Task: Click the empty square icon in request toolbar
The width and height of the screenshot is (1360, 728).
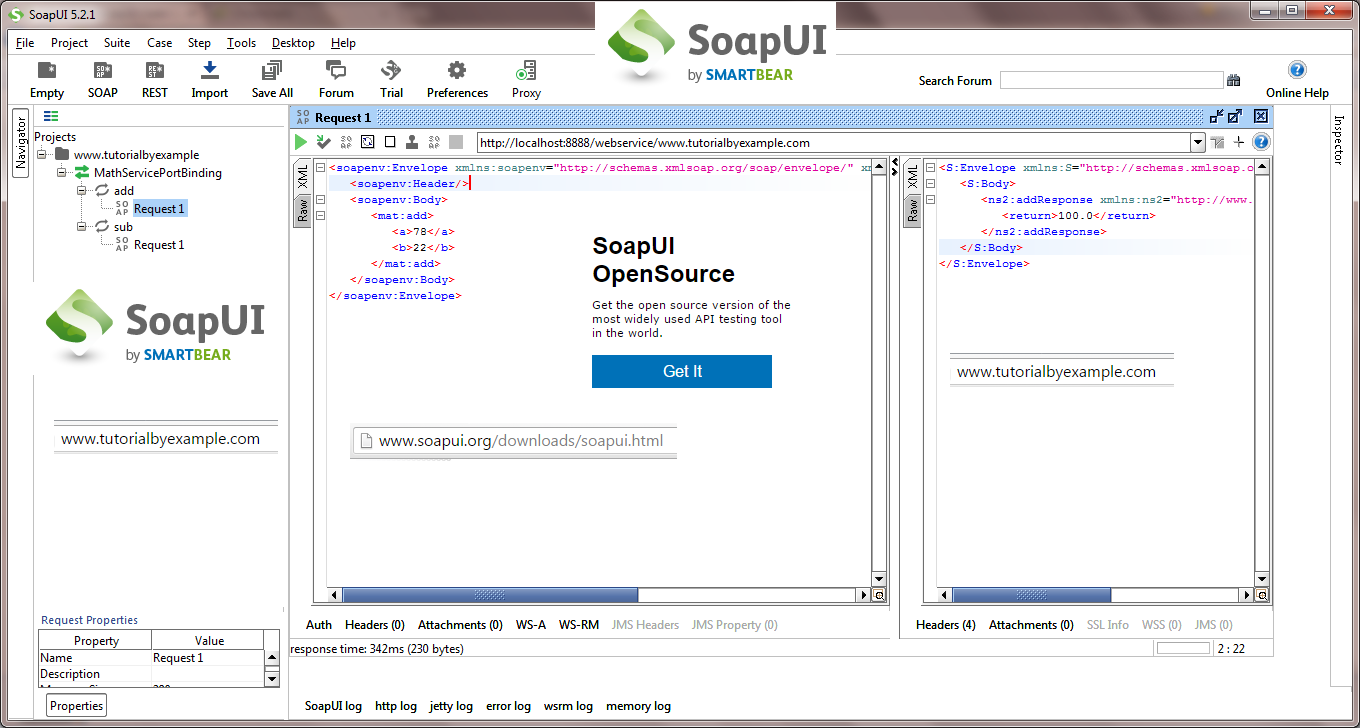Action: (390, 142)
